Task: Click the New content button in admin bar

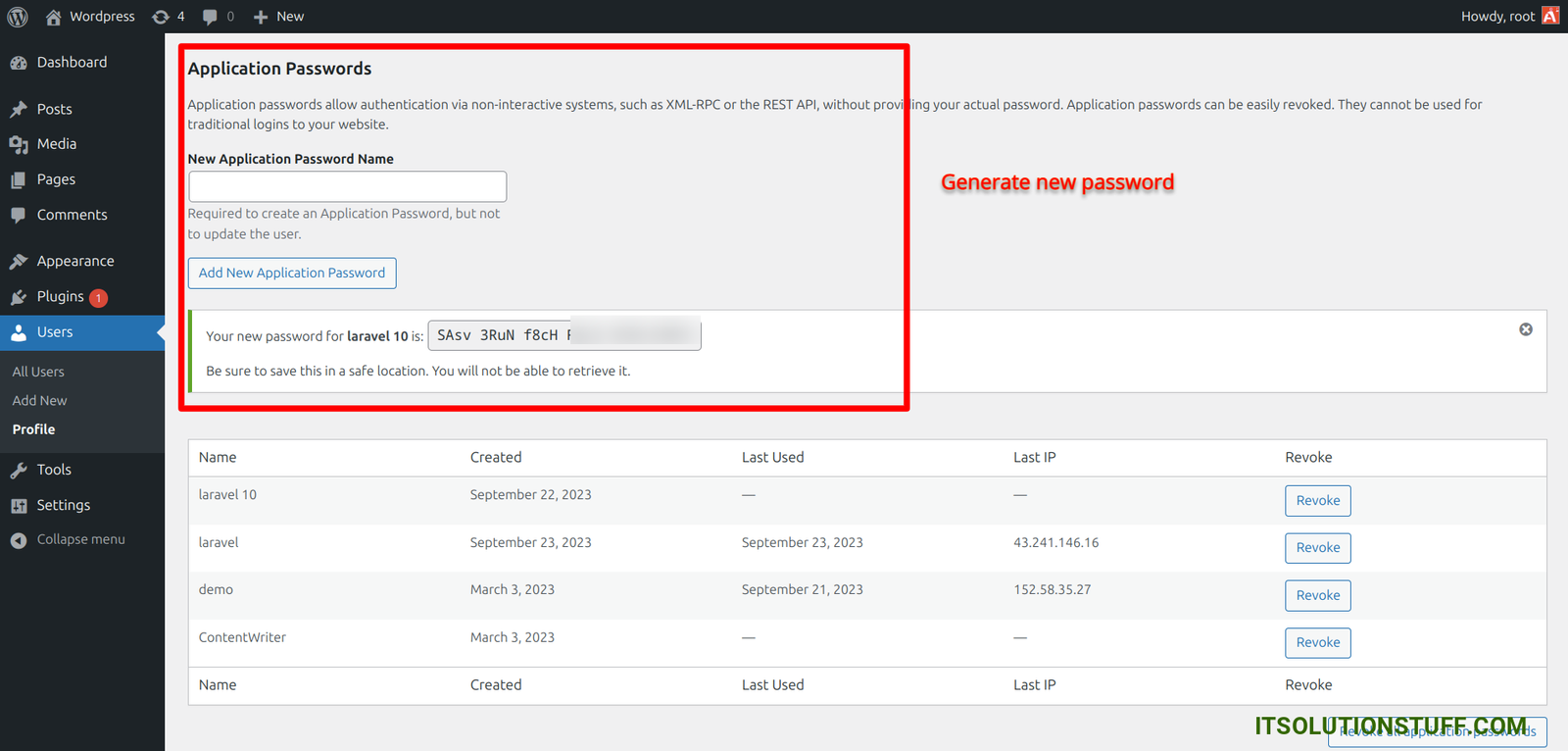Action: 279,17
